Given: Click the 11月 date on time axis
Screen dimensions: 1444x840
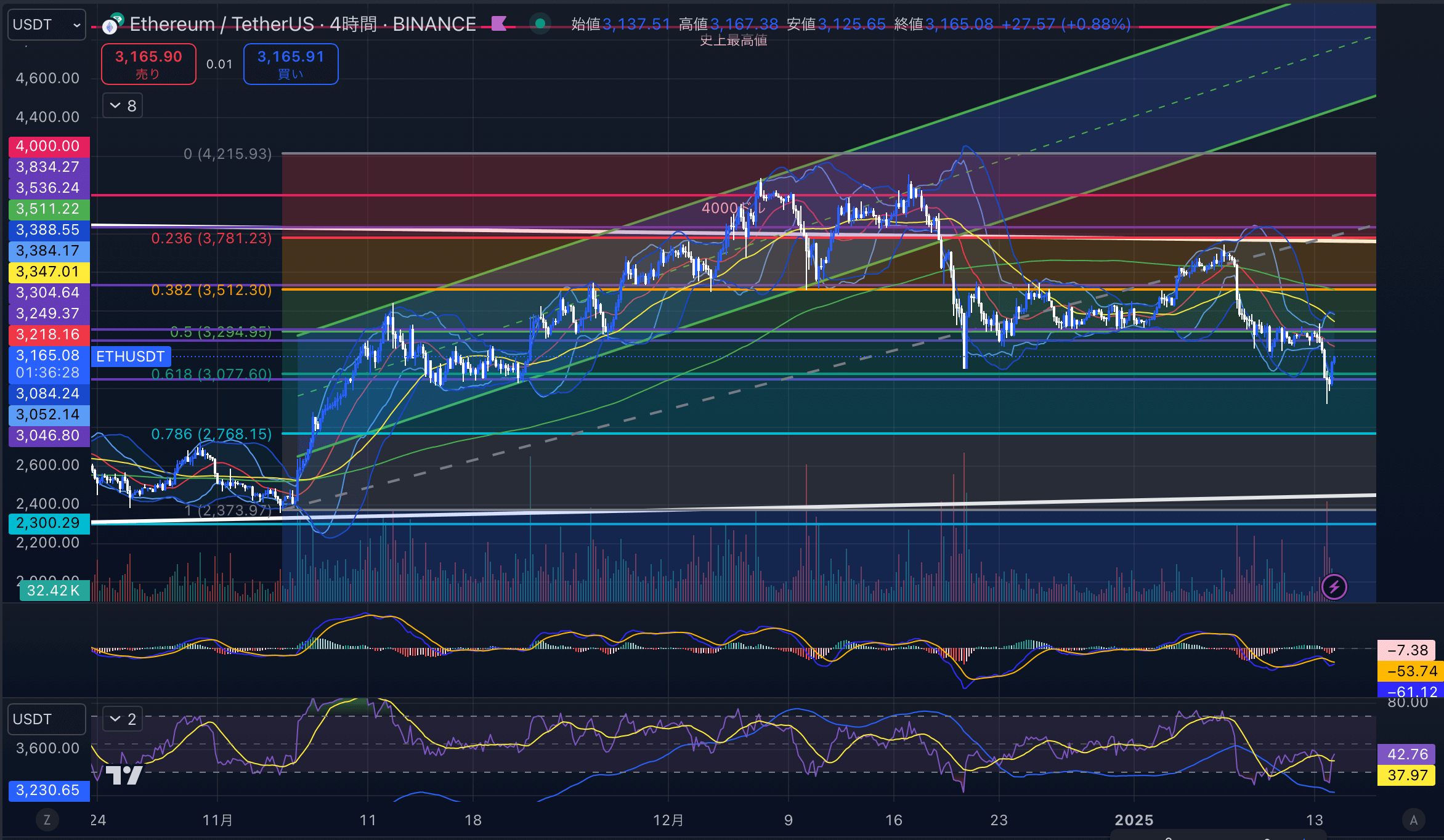Looking at the screenshot, I should 217,820.
